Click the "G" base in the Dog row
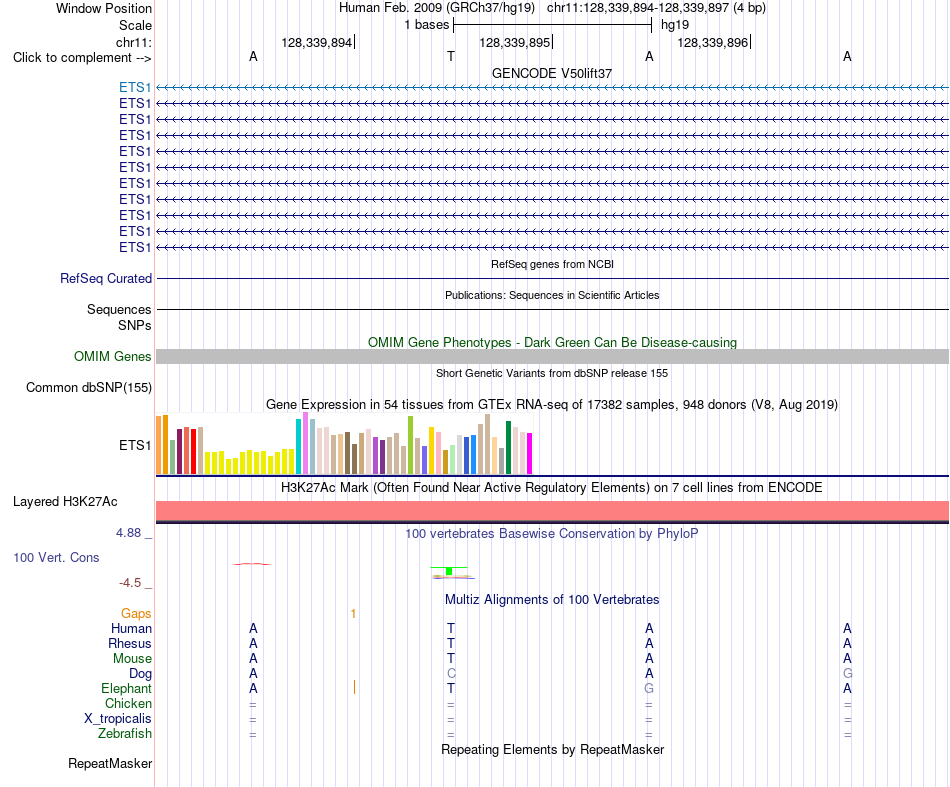The image size is (950, 787). tap(847, 674)
